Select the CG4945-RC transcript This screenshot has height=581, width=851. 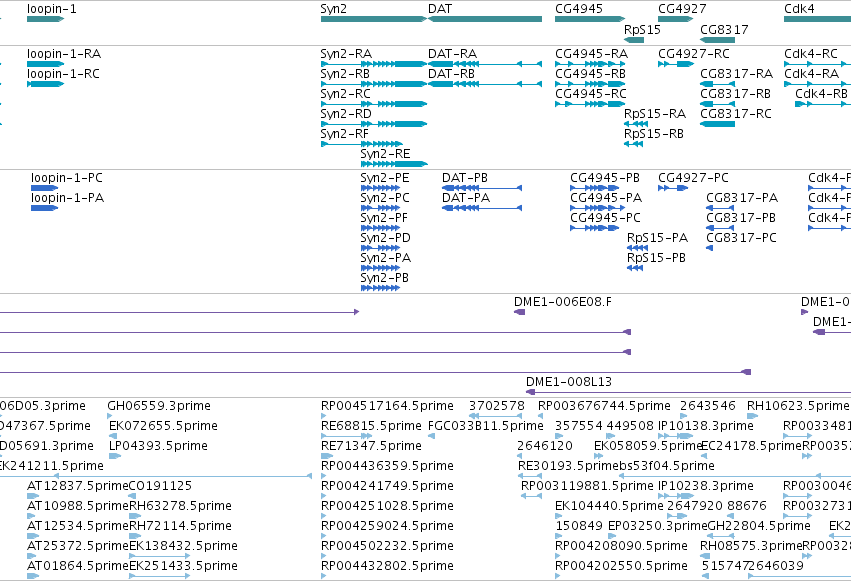pyautogui.click(x=590, y=104)
